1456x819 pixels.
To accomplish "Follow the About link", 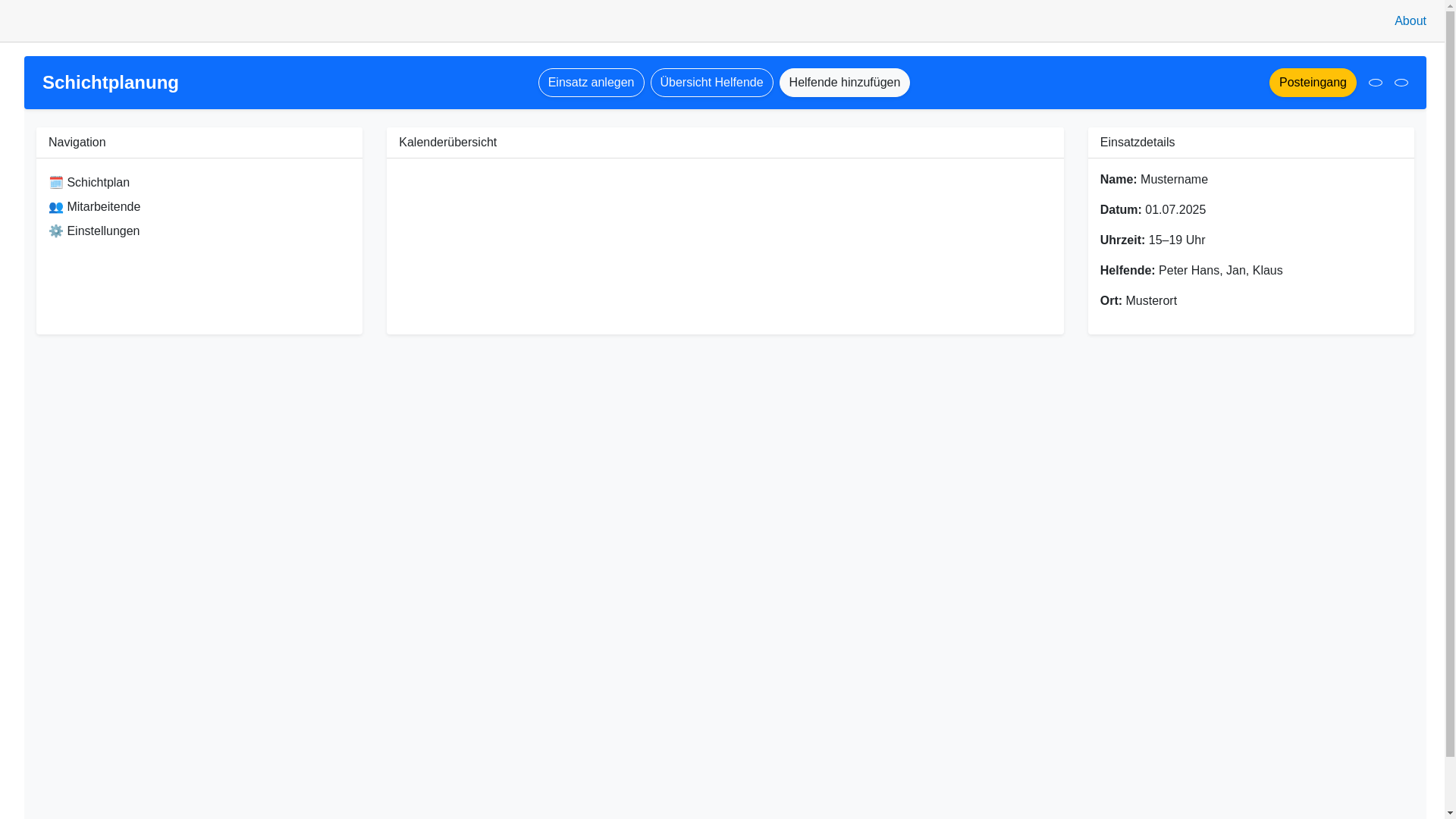I will tap(1410, 21).
